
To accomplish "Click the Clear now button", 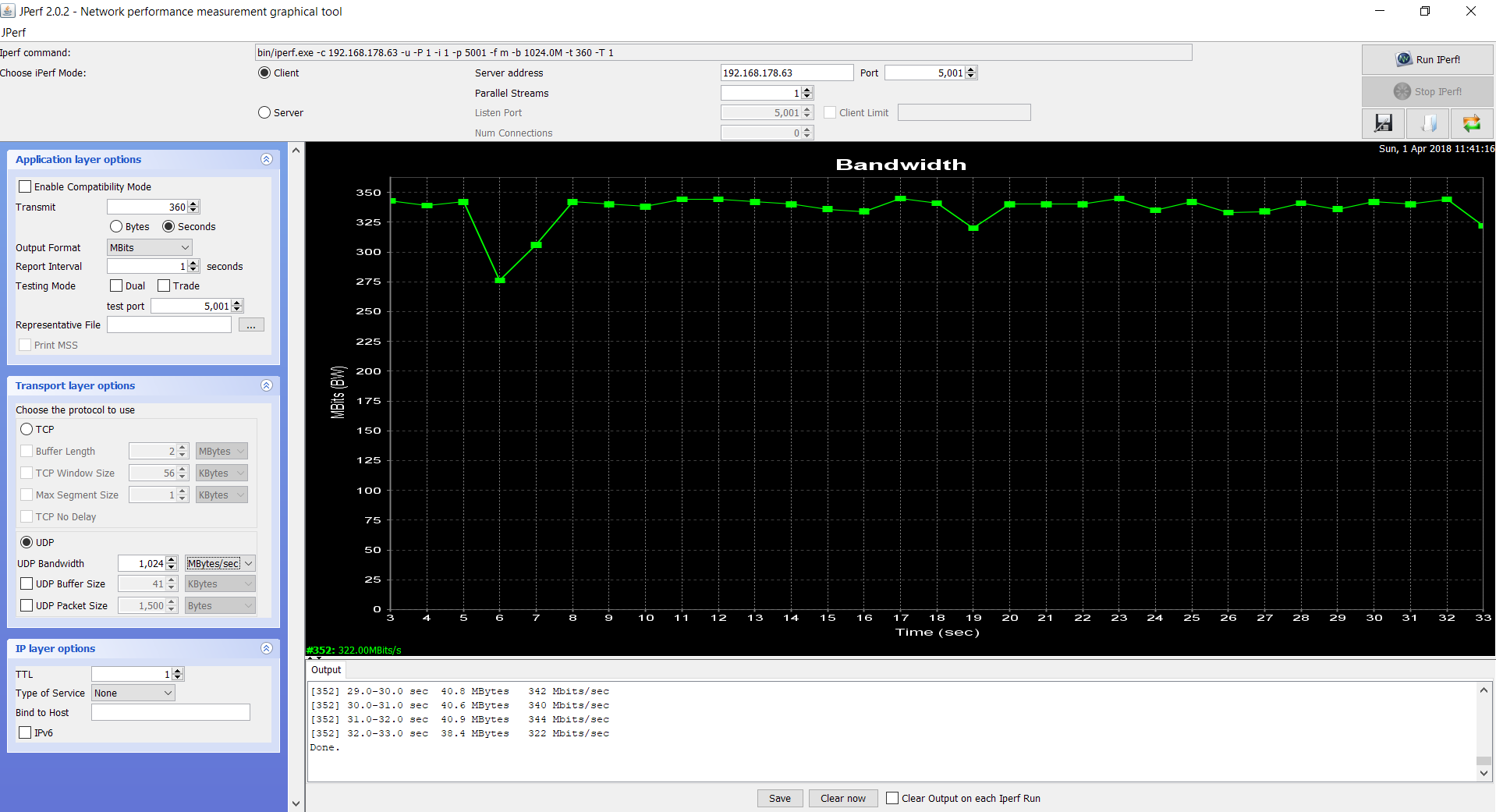I will pyautogui.click(x=842, y=798).
